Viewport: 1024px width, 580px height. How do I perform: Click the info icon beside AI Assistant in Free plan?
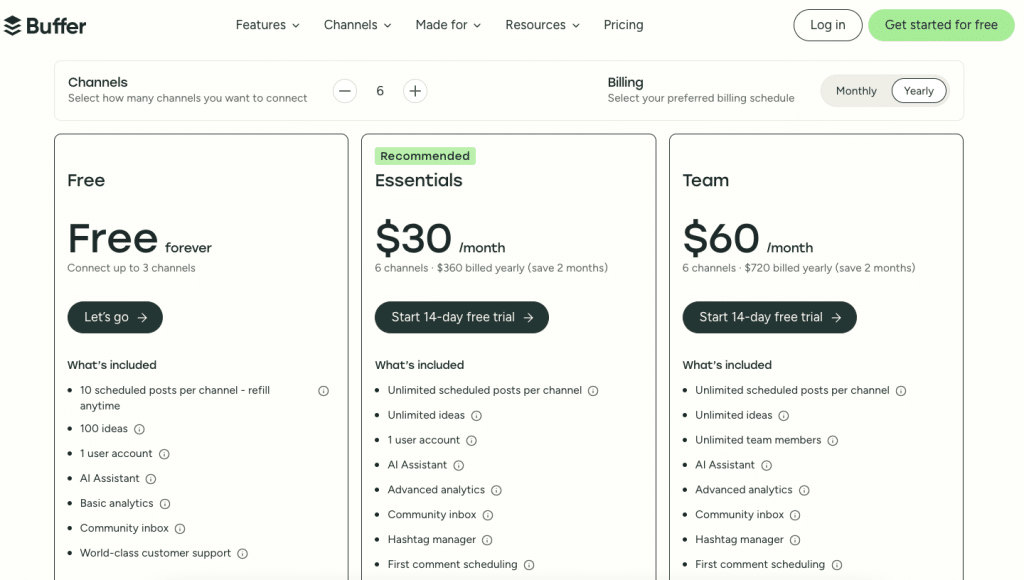coord(150,478)
